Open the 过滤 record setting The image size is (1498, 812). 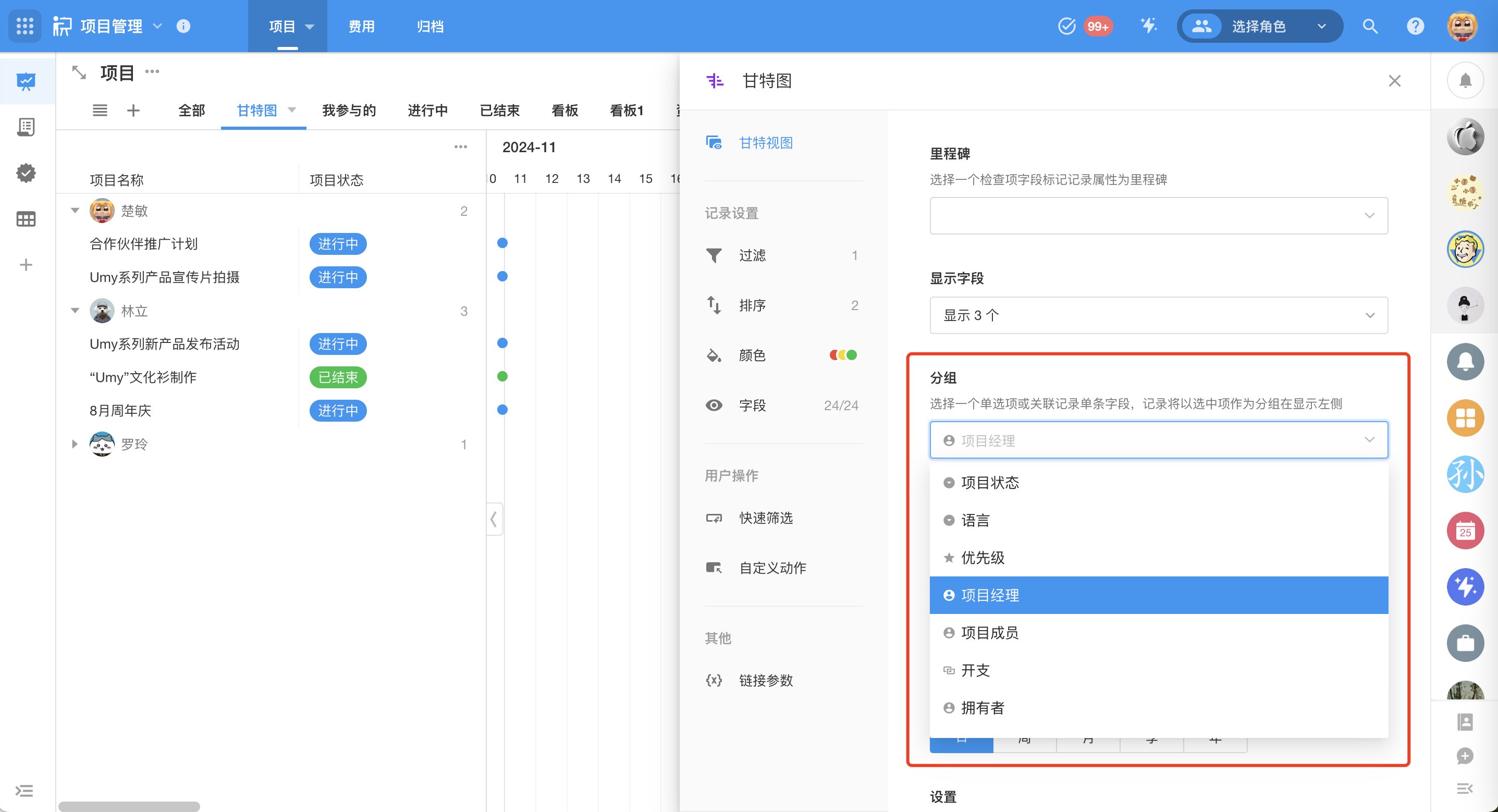(783, 255)
